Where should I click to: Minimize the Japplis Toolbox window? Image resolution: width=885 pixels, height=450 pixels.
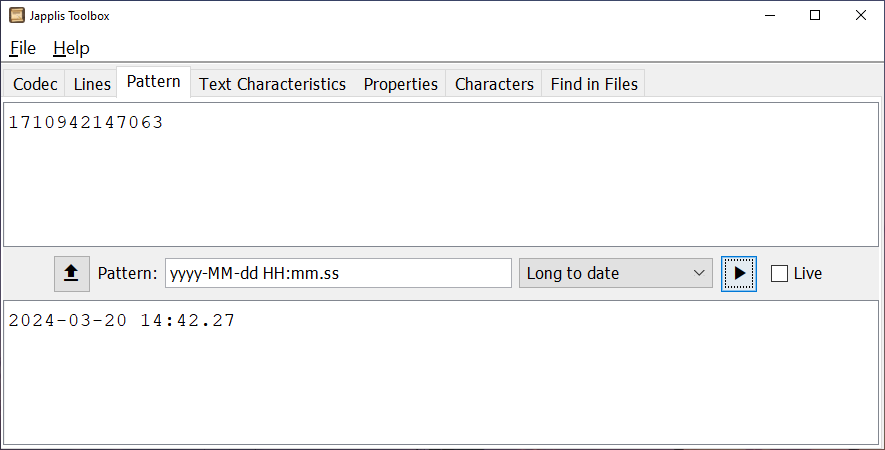pyautogui.click(x=770, y=15)
